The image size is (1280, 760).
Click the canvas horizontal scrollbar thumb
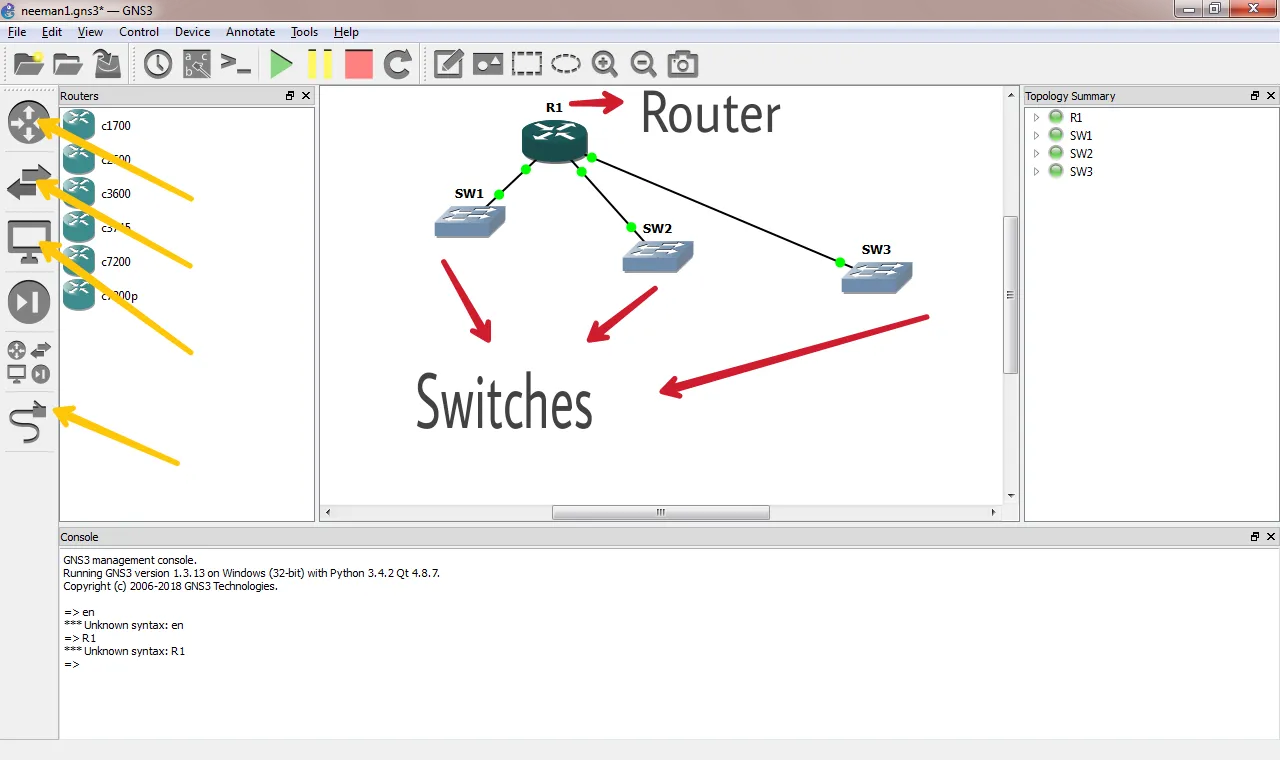[x=661, y=512]
